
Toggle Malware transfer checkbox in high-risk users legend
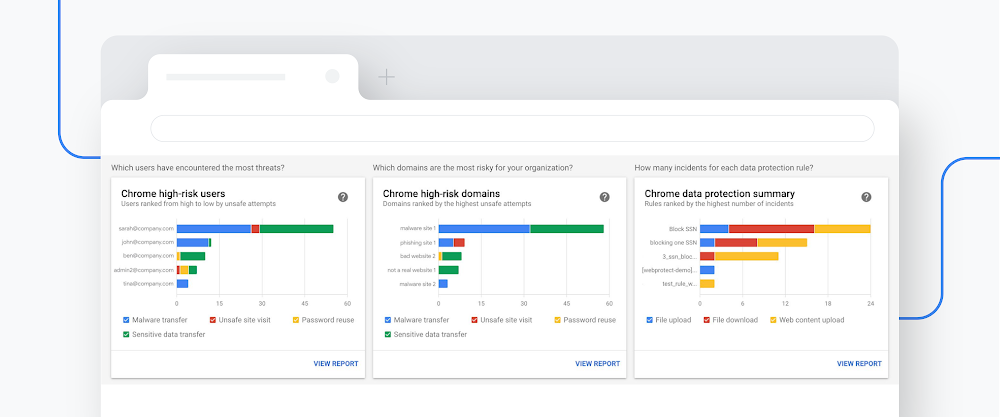[126, 320]
